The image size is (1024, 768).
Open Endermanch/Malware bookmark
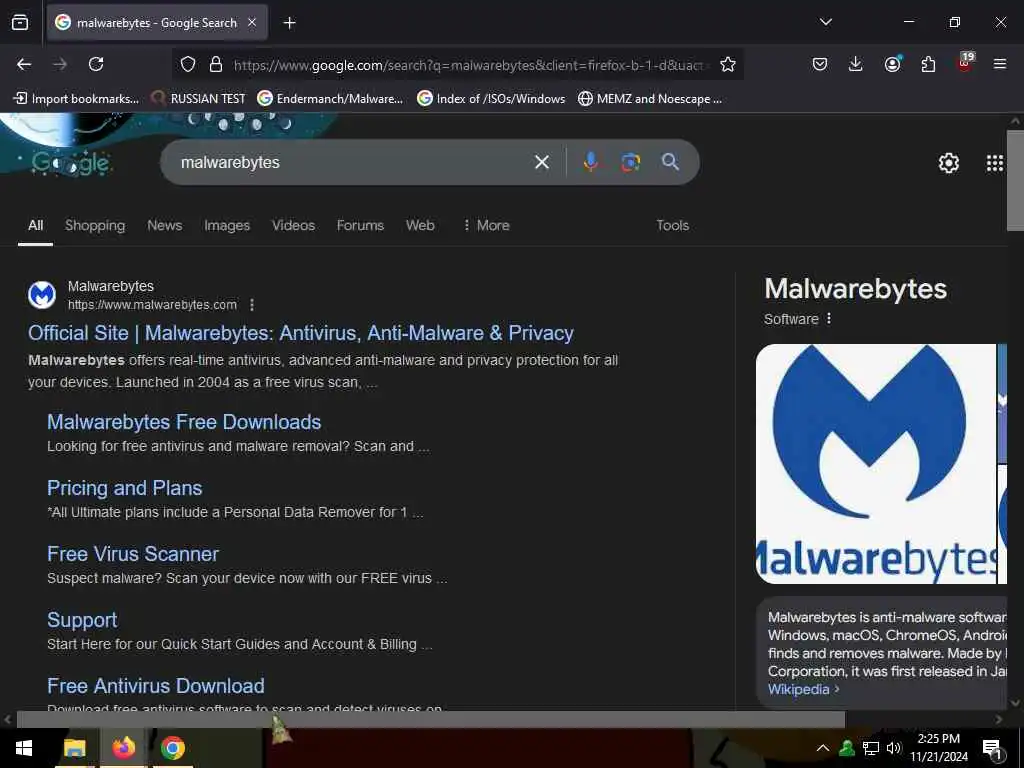(330, 99)
